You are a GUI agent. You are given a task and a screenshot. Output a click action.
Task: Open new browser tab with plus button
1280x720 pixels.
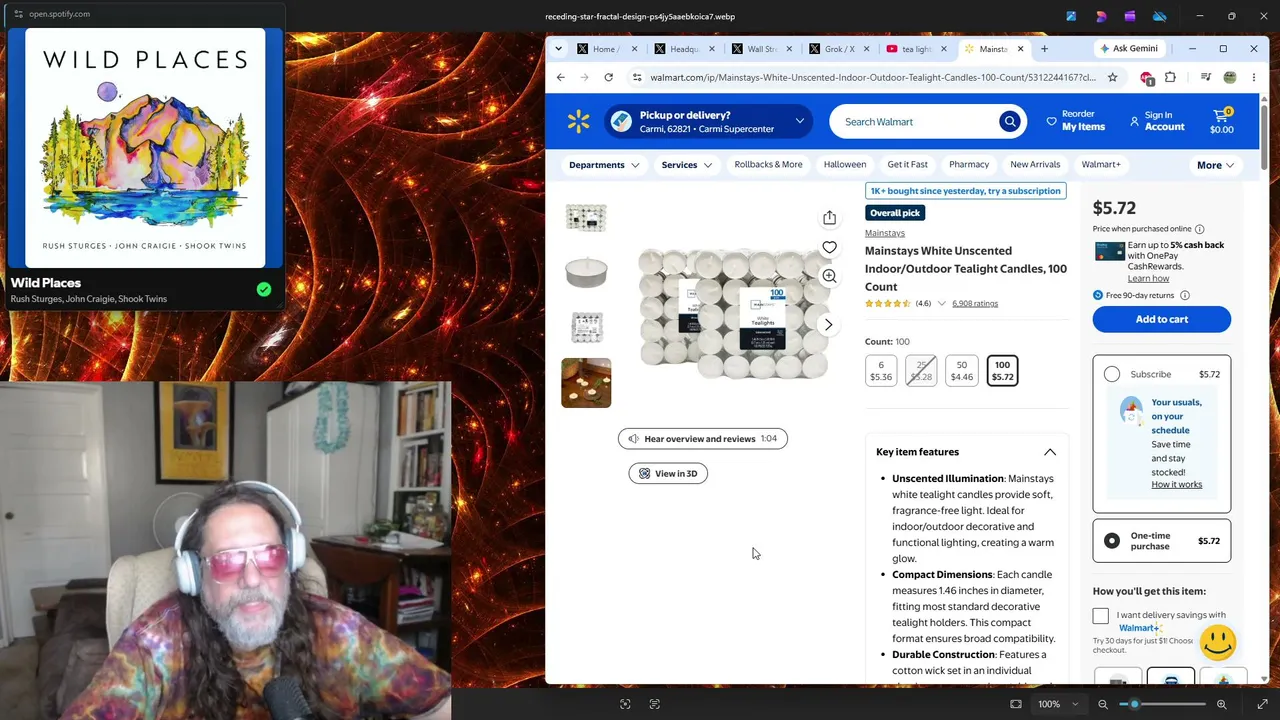coord(1044,48)
